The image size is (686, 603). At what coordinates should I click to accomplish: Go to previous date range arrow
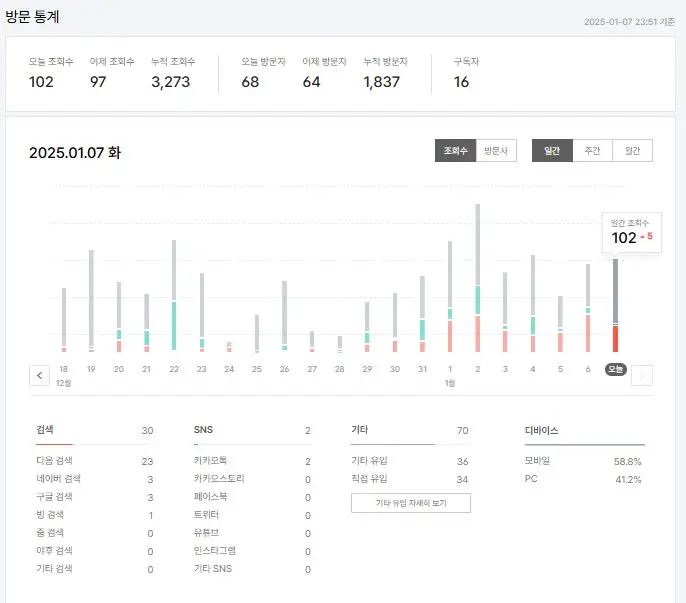(x=39, y=375)
